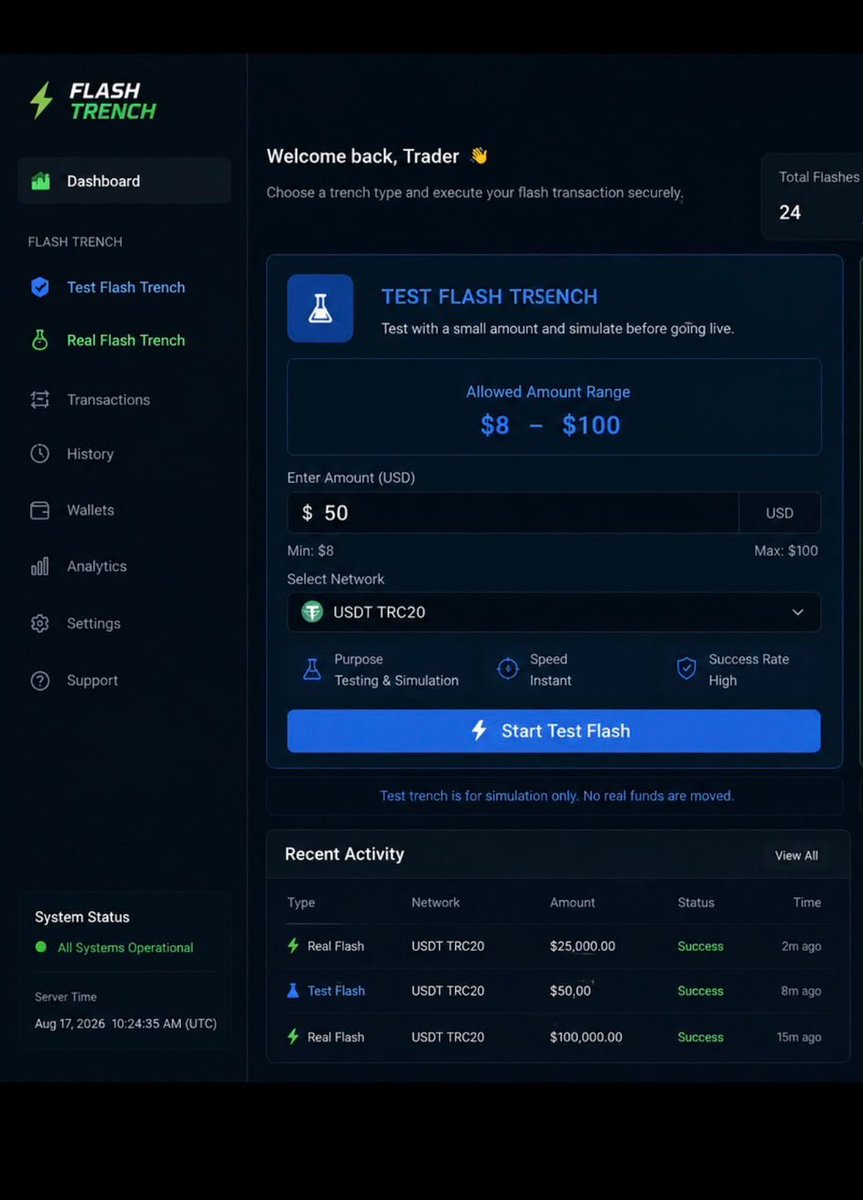Click the Recent Activity heading

click(345, 854)
